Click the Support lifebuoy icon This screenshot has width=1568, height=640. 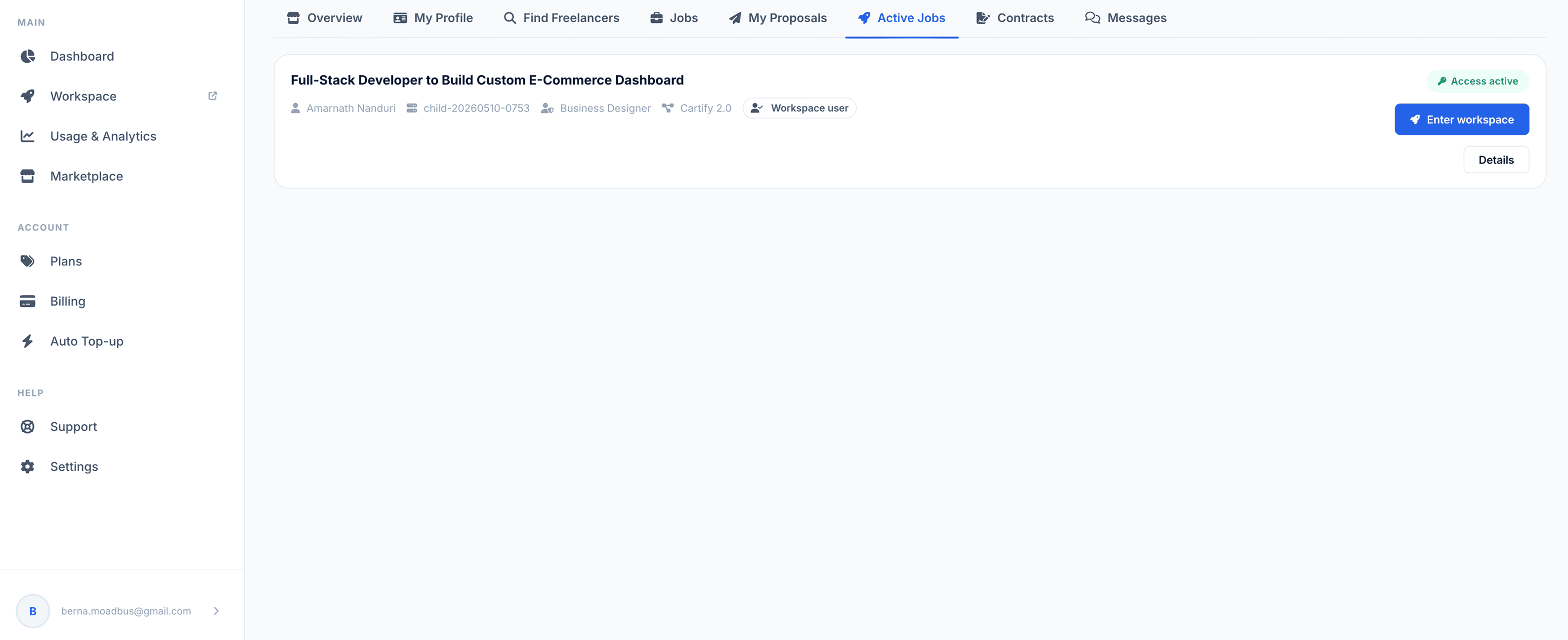27,427
